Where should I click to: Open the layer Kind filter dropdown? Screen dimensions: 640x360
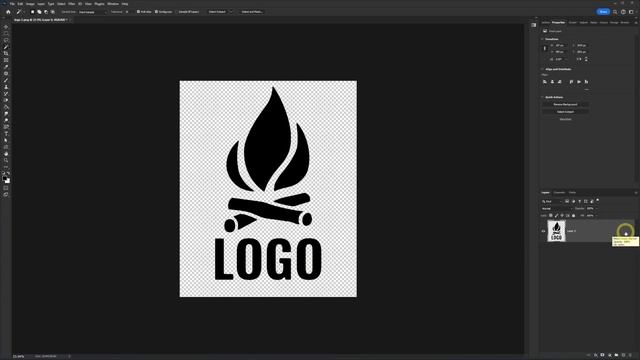pos(552,201)
